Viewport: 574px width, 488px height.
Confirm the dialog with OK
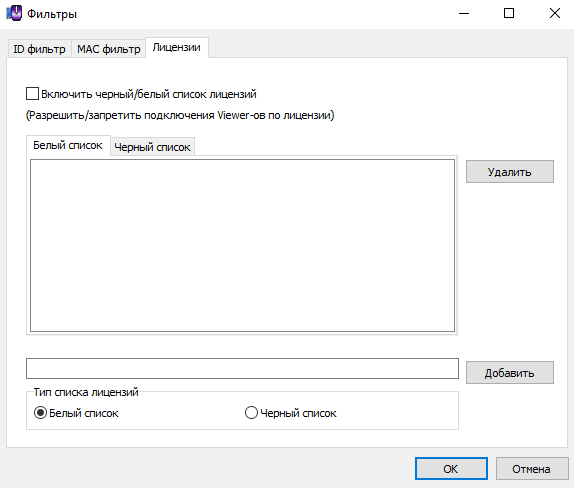tap(451, 469)
